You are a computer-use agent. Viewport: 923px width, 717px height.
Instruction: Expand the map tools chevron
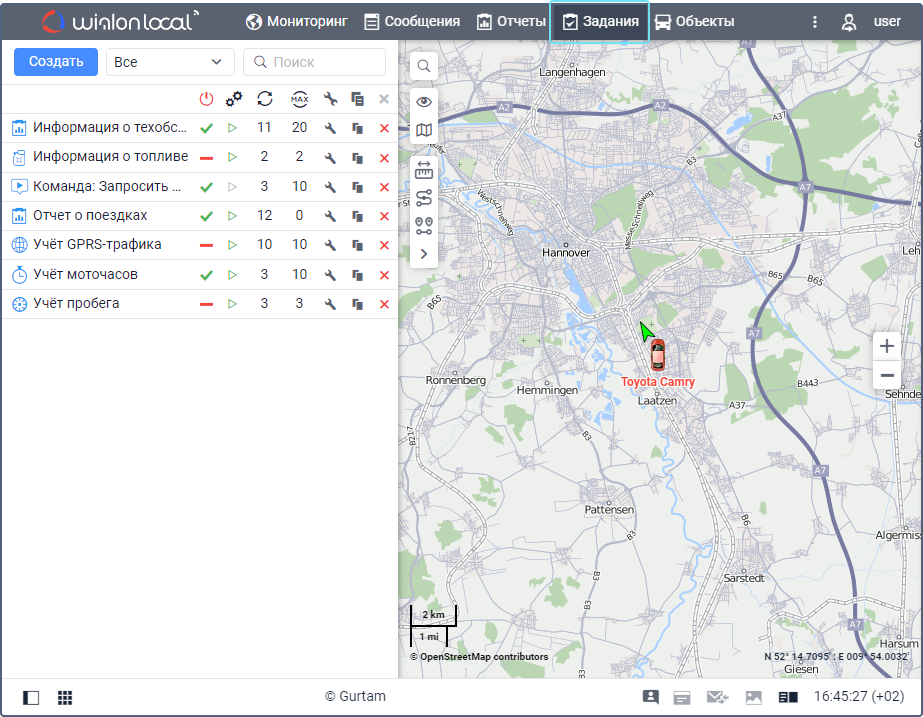[x=424, y=254]
